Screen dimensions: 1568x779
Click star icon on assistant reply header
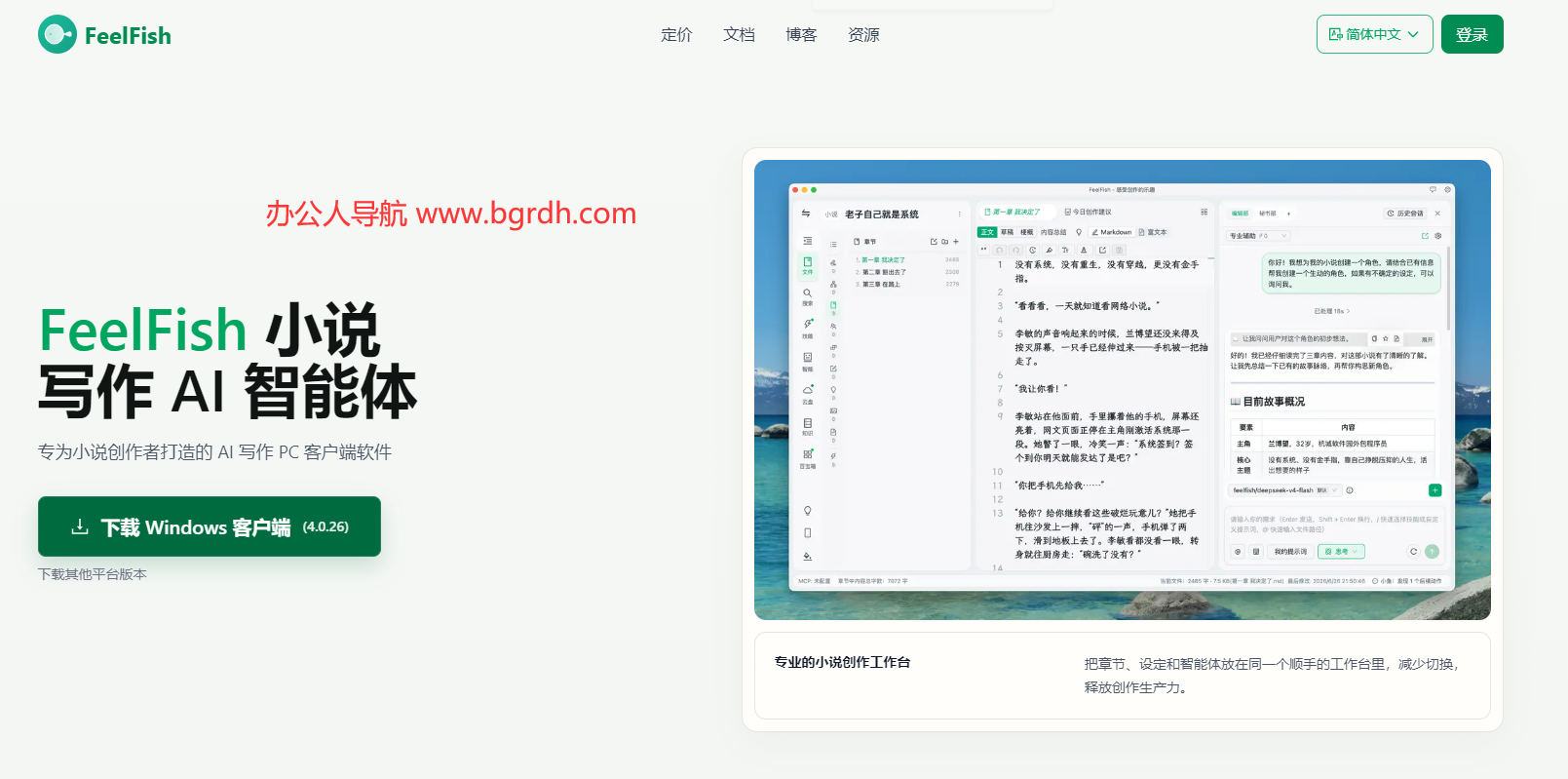coord(1385,338)
